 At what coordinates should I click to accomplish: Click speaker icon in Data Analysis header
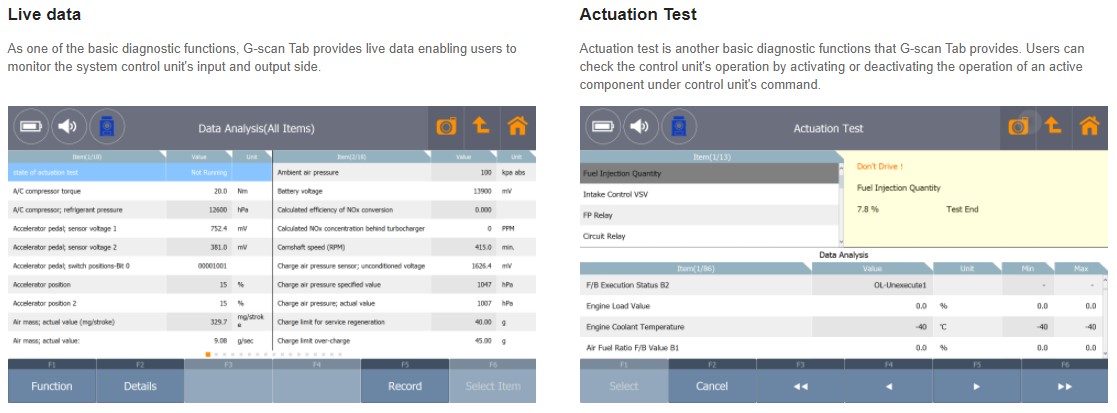tap(68, 127)
